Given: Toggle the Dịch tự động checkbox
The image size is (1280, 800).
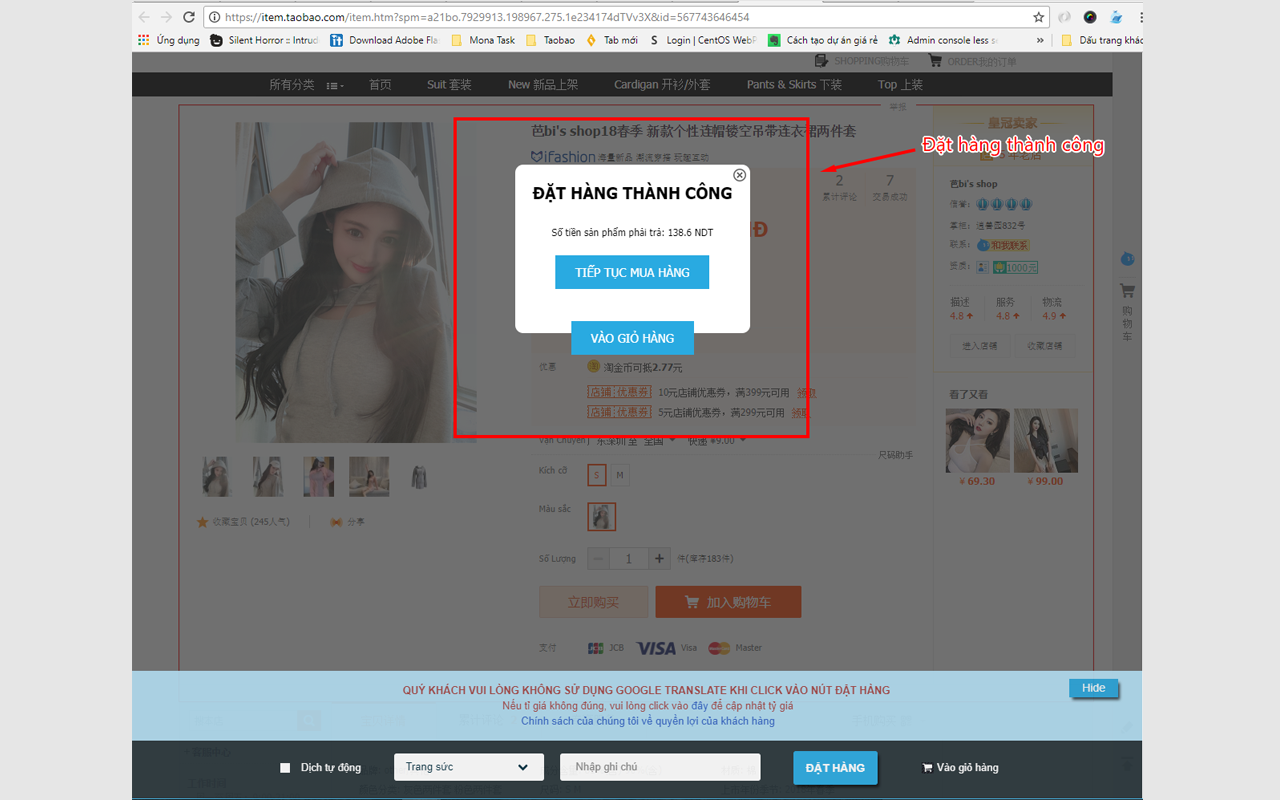Looking at the screenshot, I should [285, 768].
